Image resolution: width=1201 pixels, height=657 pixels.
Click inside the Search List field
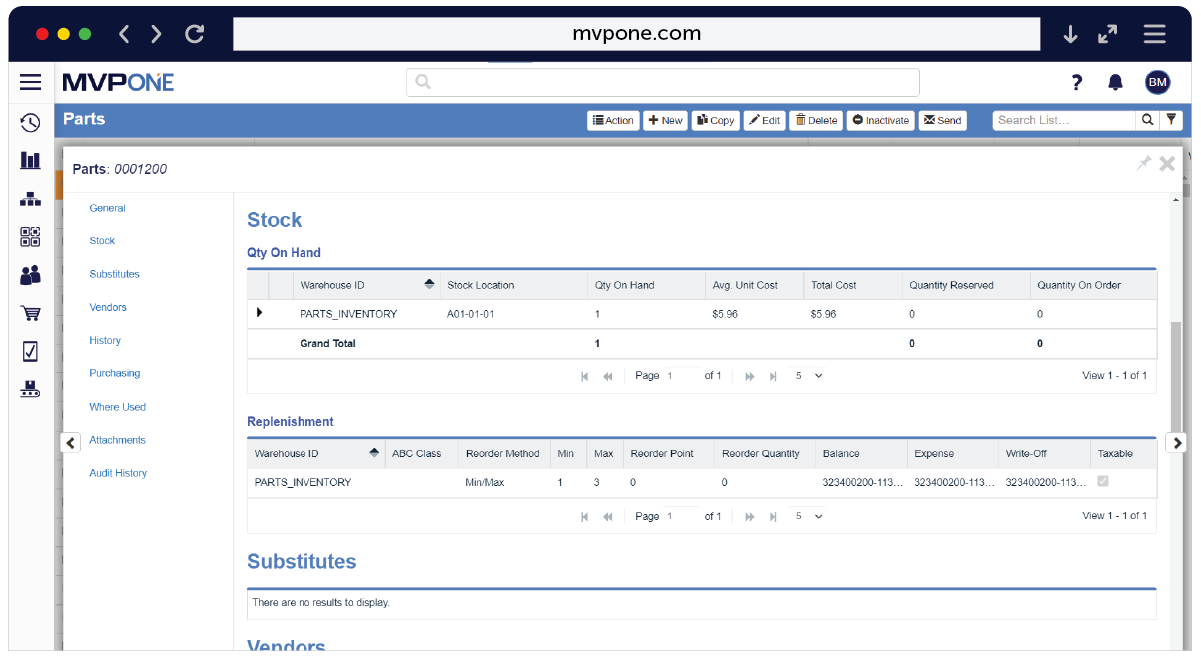[x=1060, y=119]
